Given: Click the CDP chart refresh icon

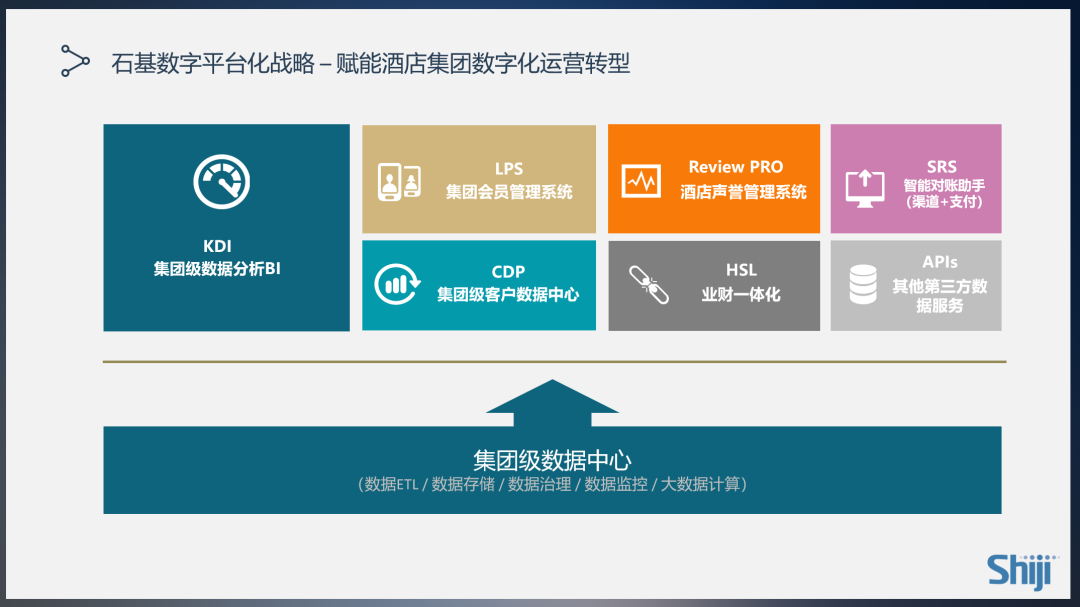Looking at the screenshot, I should (397, 284).
